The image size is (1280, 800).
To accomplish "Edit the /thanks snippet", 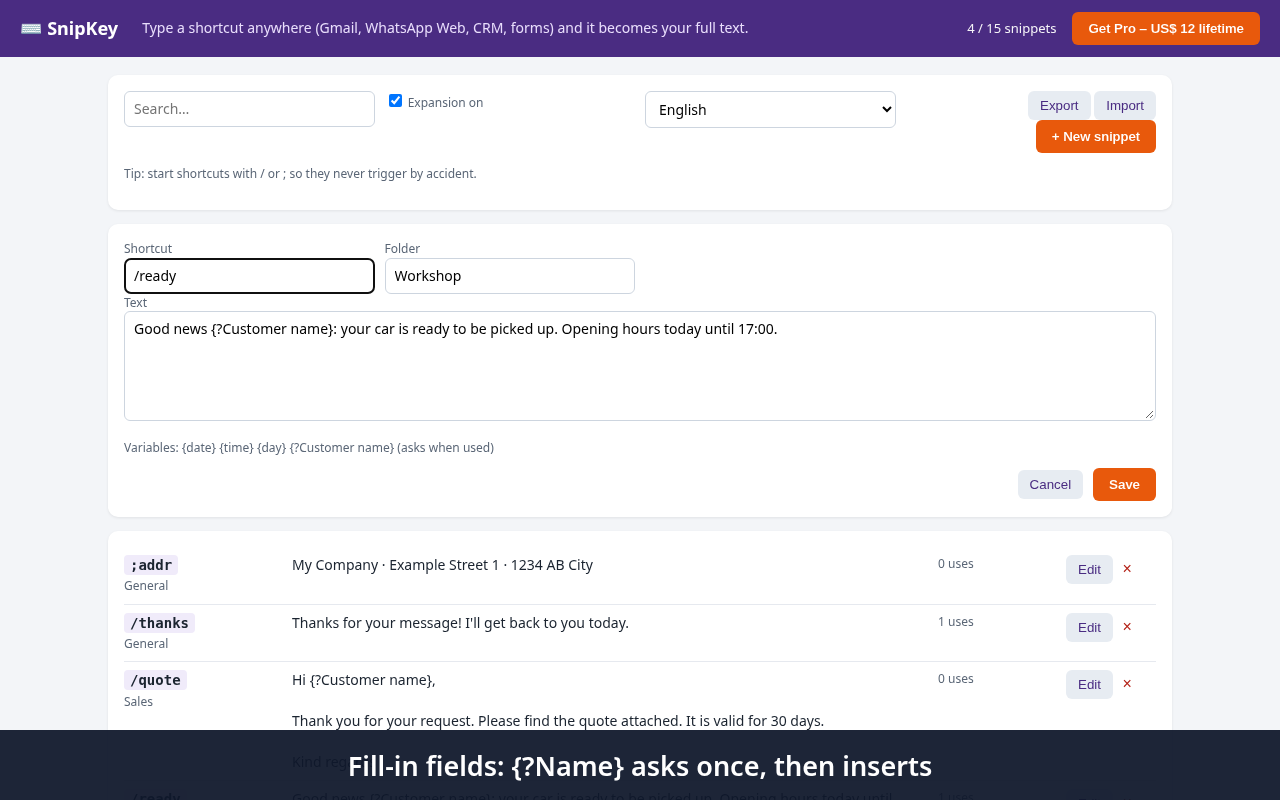I will [1089, 627].
